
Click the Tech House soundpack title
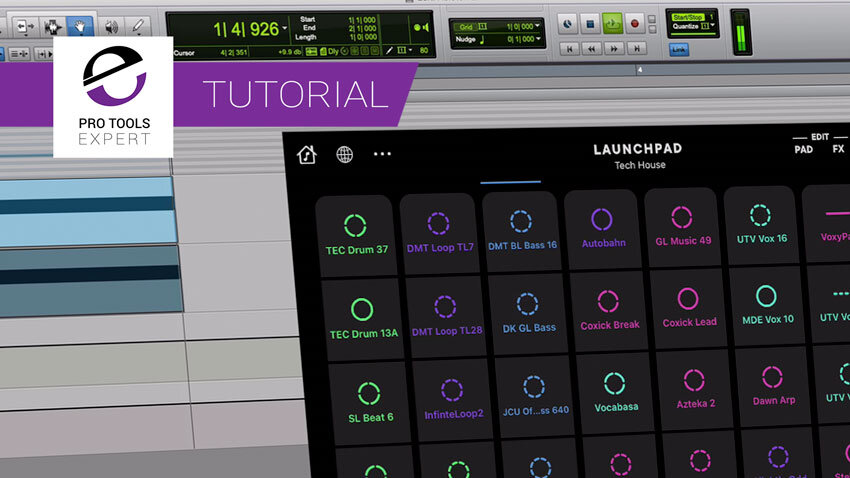click(640, 165)
